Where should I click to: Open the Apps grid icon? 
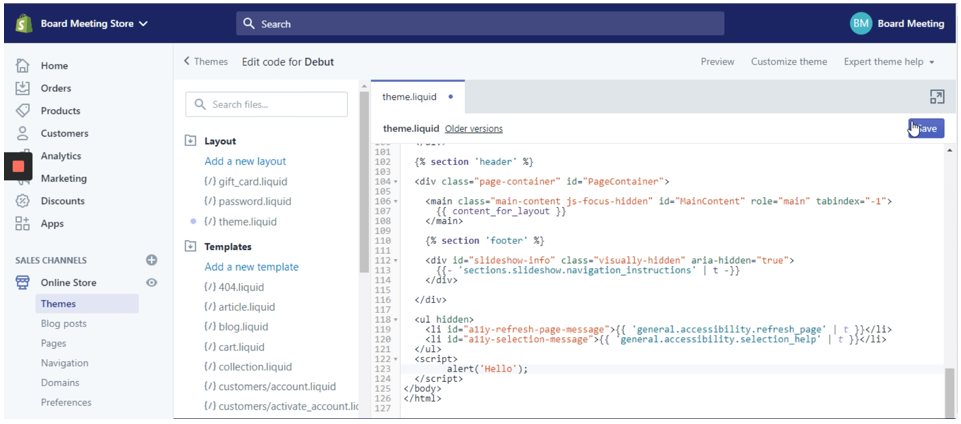[23, 224]
